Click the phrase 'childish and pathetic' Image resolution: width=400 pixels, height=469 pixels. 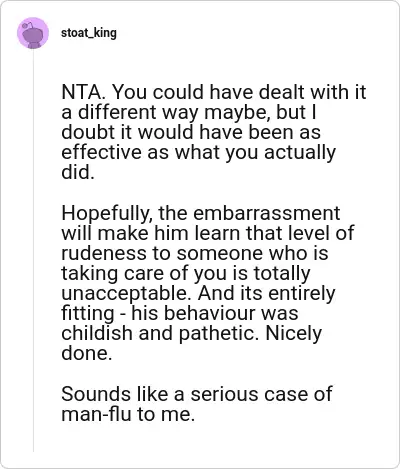pos(158,333)
